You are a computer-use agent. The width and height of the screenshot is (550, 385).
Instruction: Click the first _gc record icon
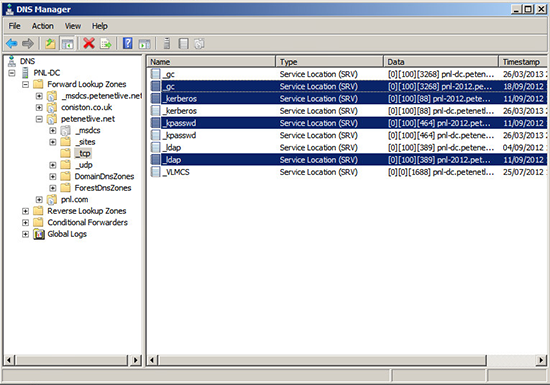[155, 74]
